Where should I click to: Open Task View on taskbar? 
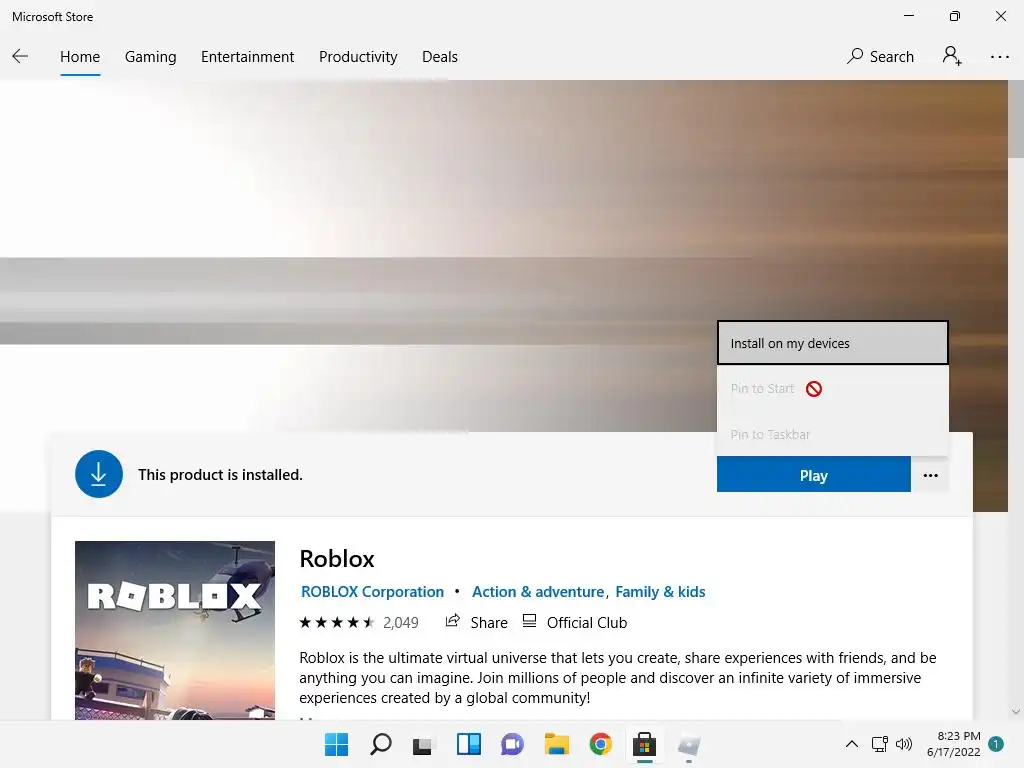point(423,744)
